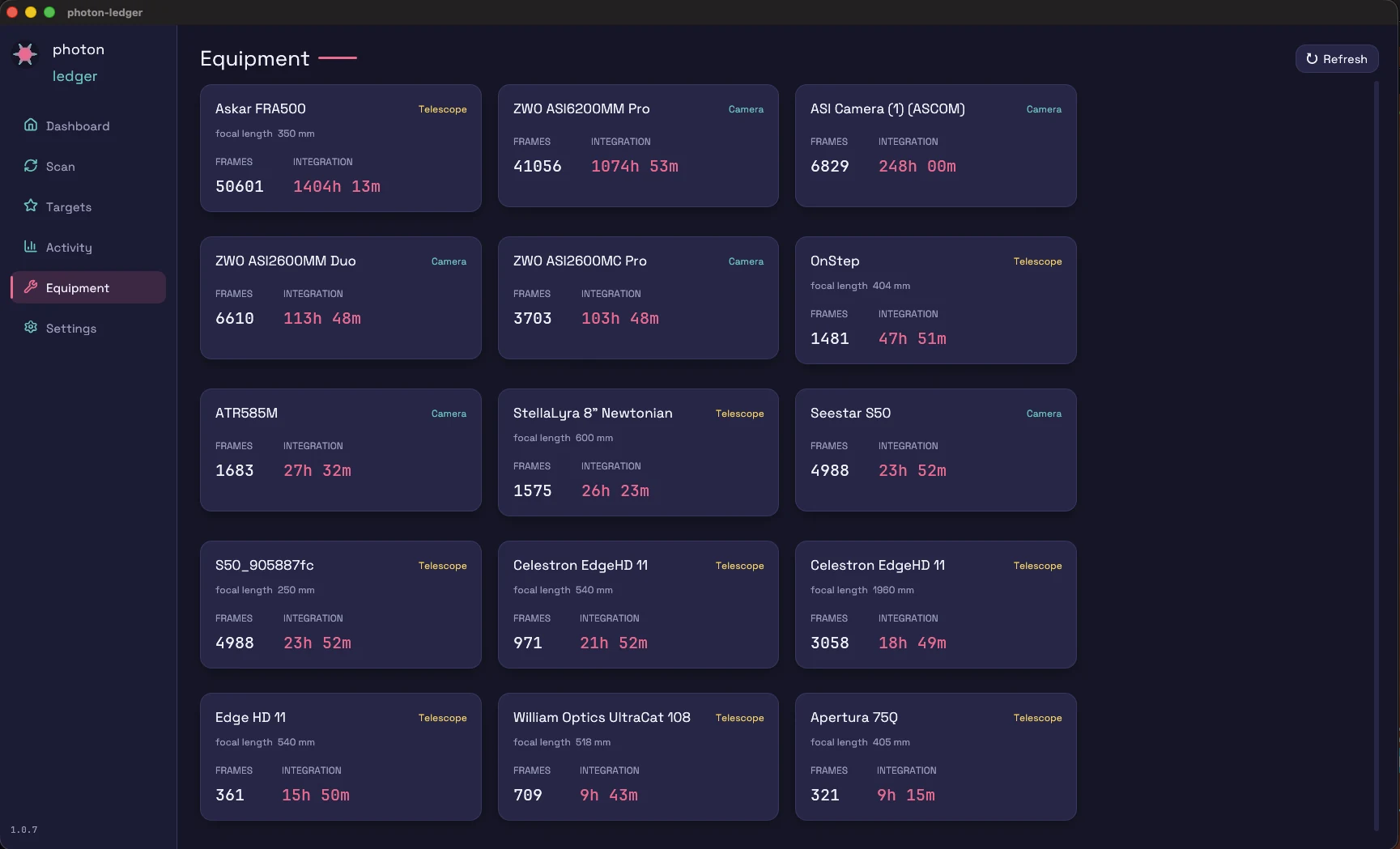1400x849 pixels.
Task: Click the integration time 27h 32m
Action: 317,470
